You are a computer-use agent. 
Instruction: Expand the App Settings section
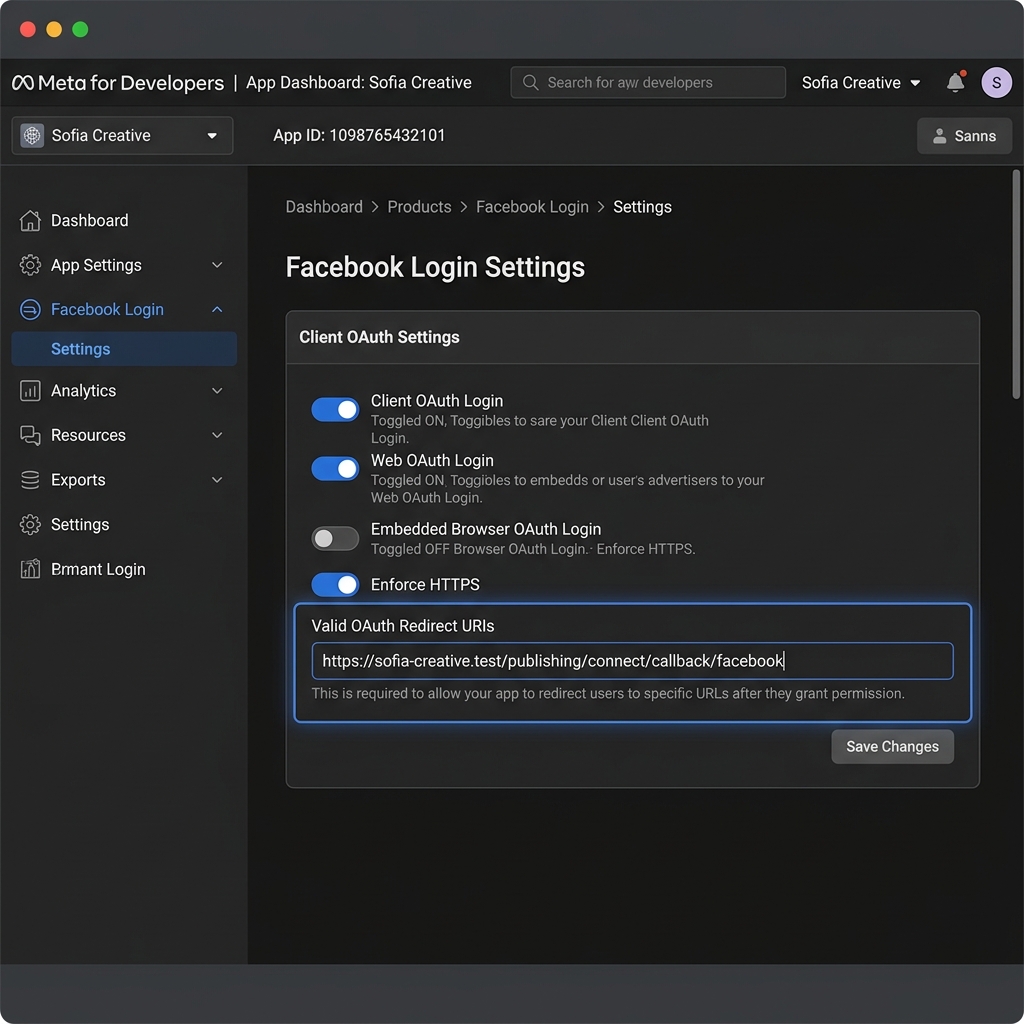(x=217, y=265)
